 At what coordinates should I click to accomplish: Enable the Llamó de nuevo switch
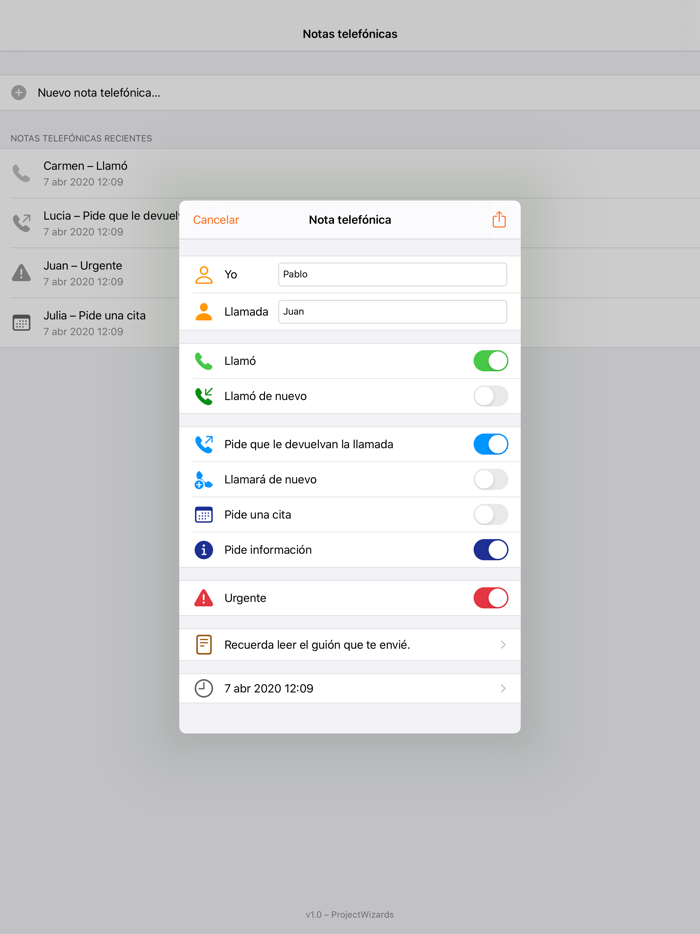click(491, 396)
